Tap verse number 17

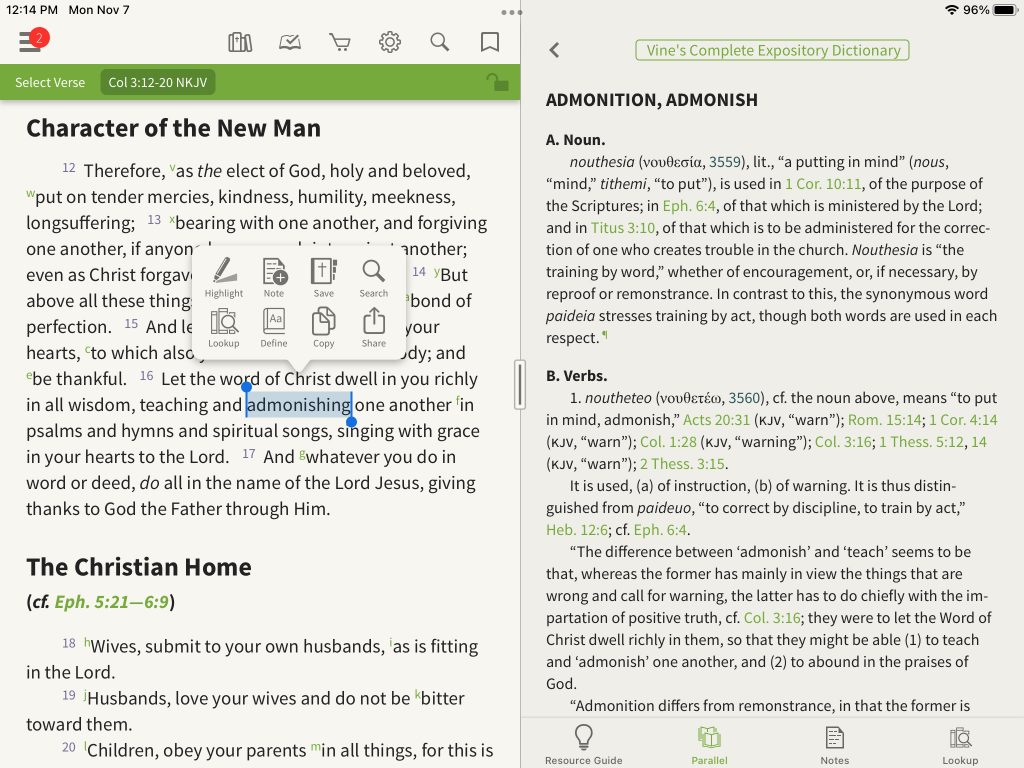coord(249,454)
